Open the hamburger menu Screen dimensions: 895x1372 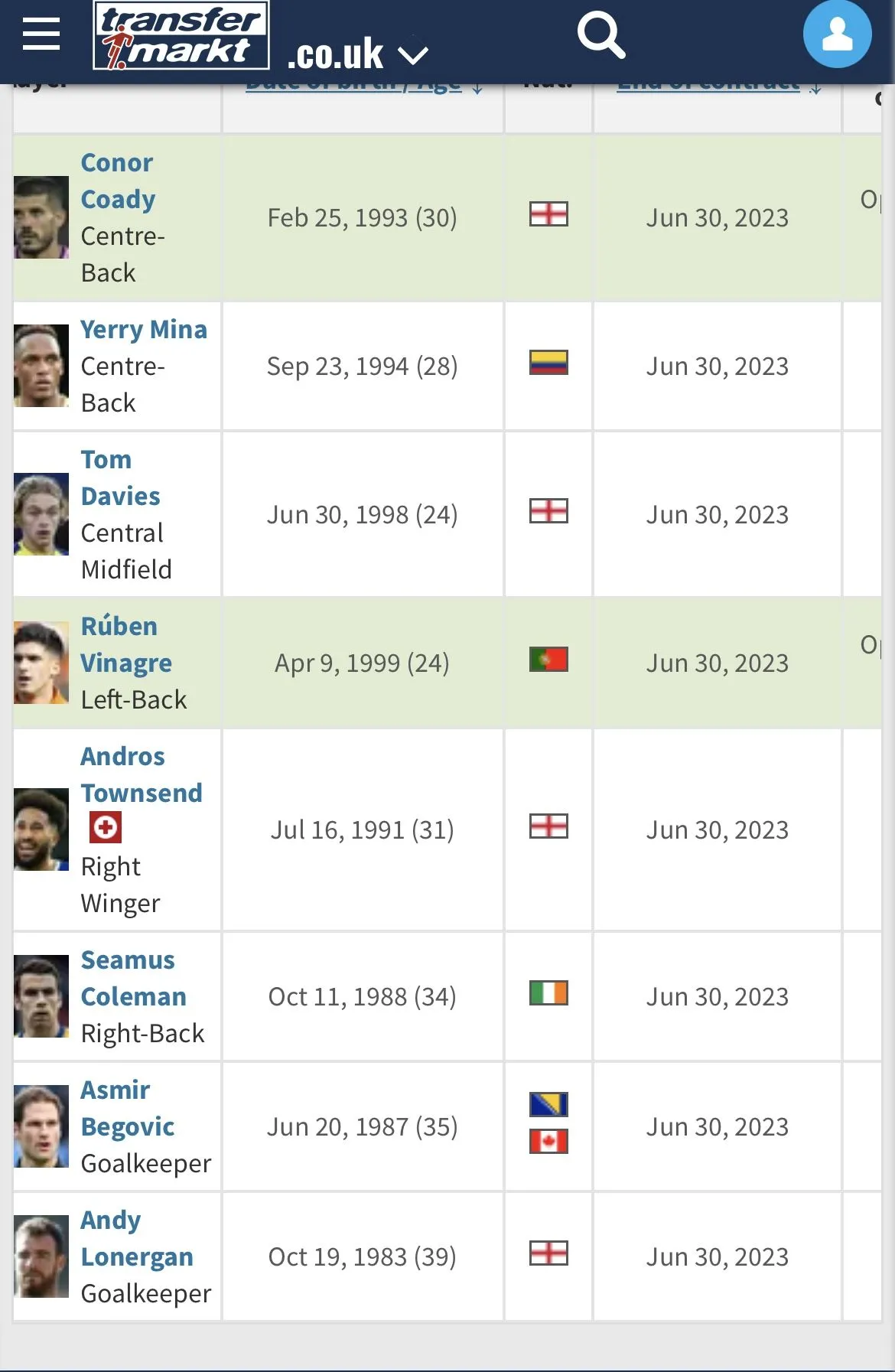pos(41,34)
